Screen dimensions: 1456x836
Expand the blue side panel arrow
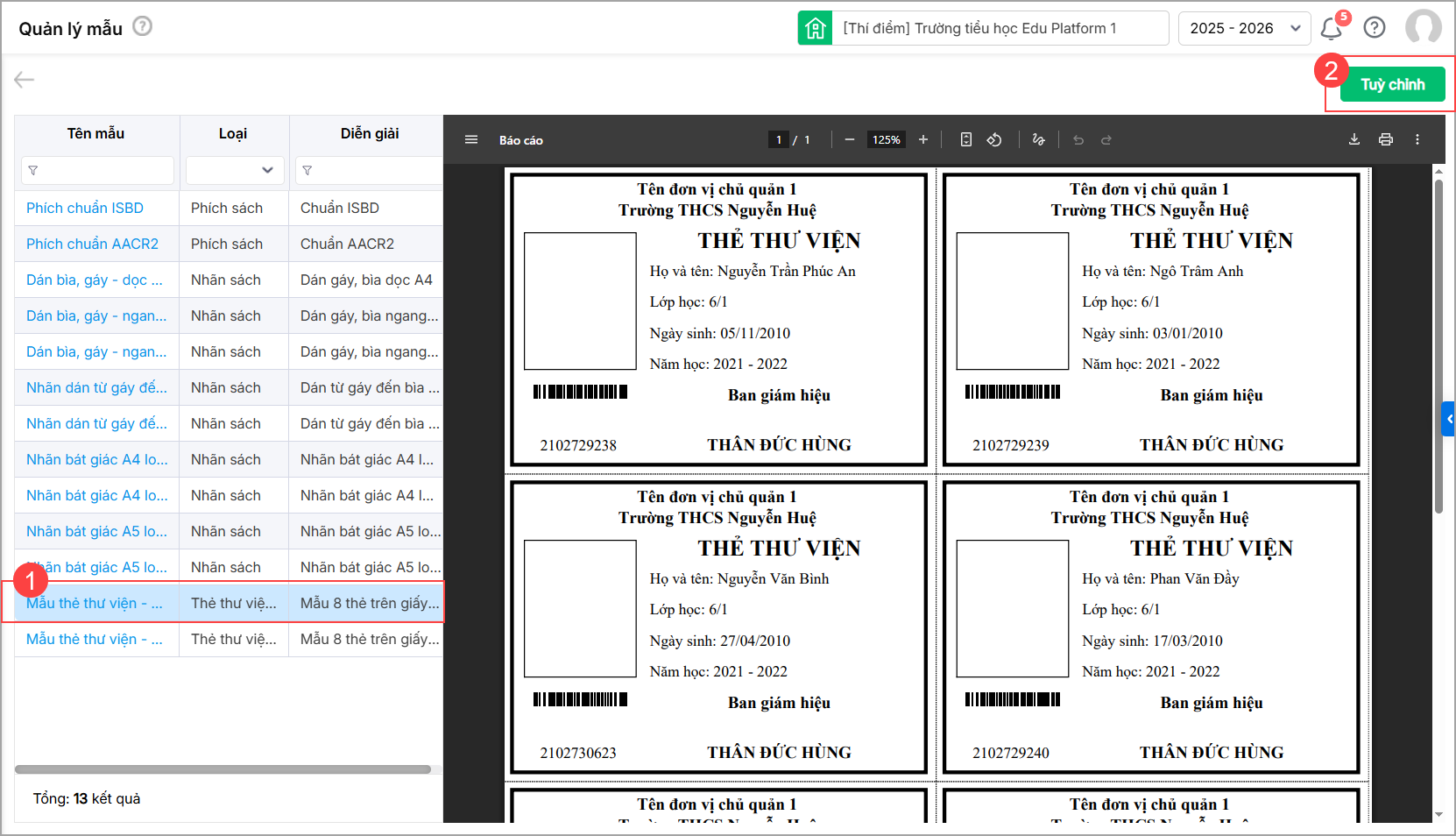(1449, 419)
